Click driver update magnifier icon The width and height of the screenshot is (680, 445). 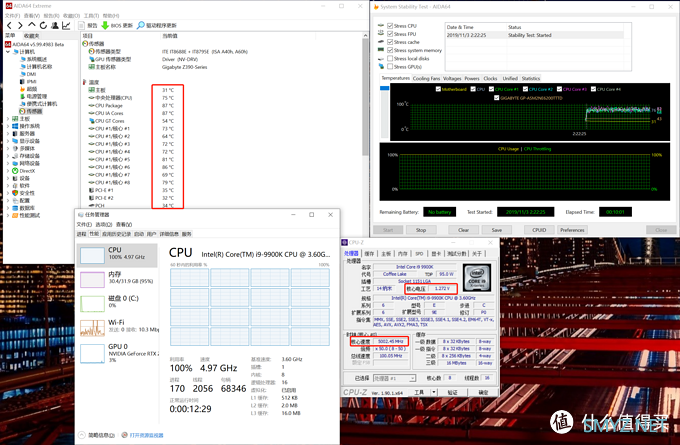[x=141, y=26]
